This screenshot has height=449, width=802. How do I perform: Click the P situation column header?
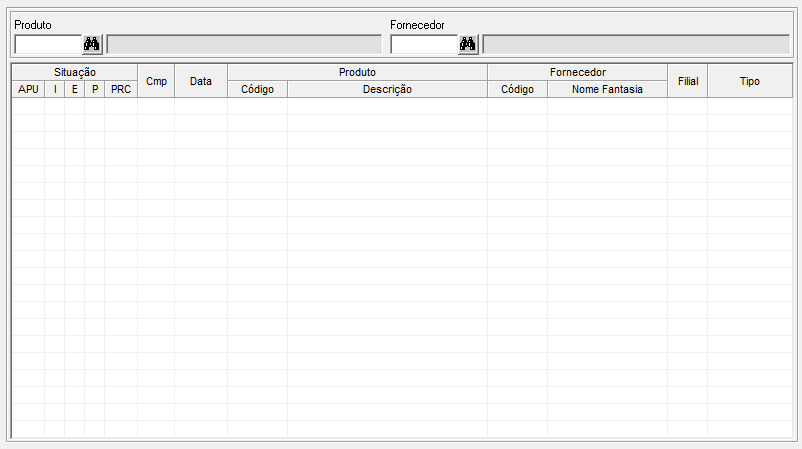(x=95, y=89)
